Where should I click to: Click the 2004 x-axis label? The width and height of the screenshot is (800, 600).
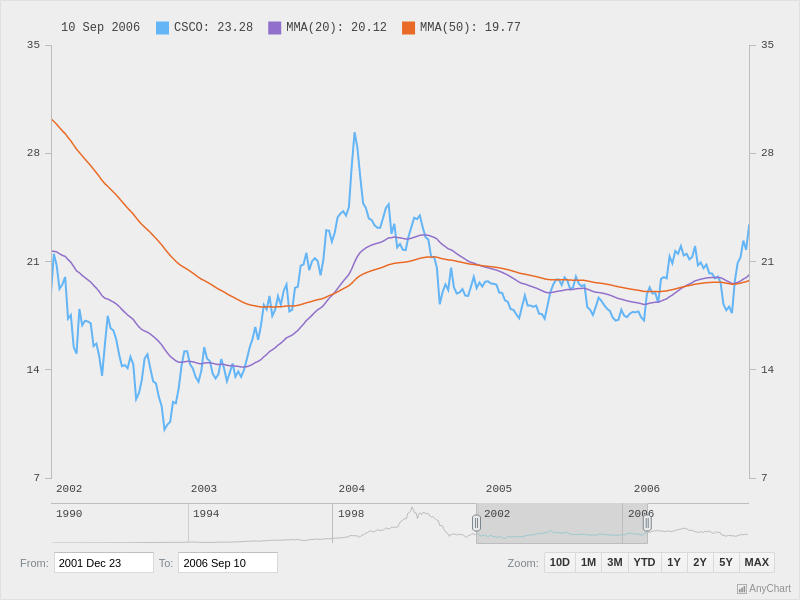(x=352, y=489)
